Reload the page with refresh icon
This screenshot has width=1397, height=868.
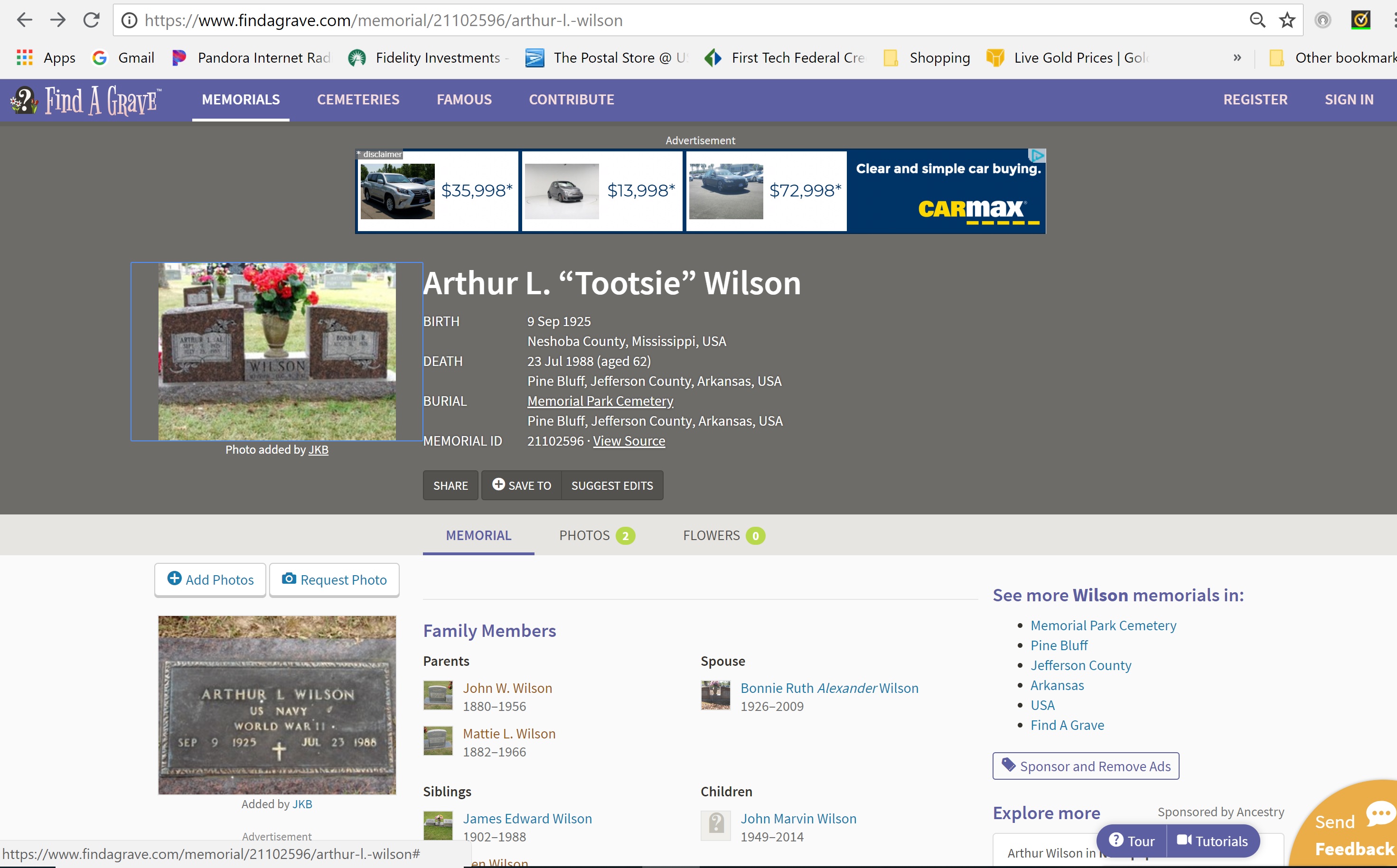tap(91, 20)
